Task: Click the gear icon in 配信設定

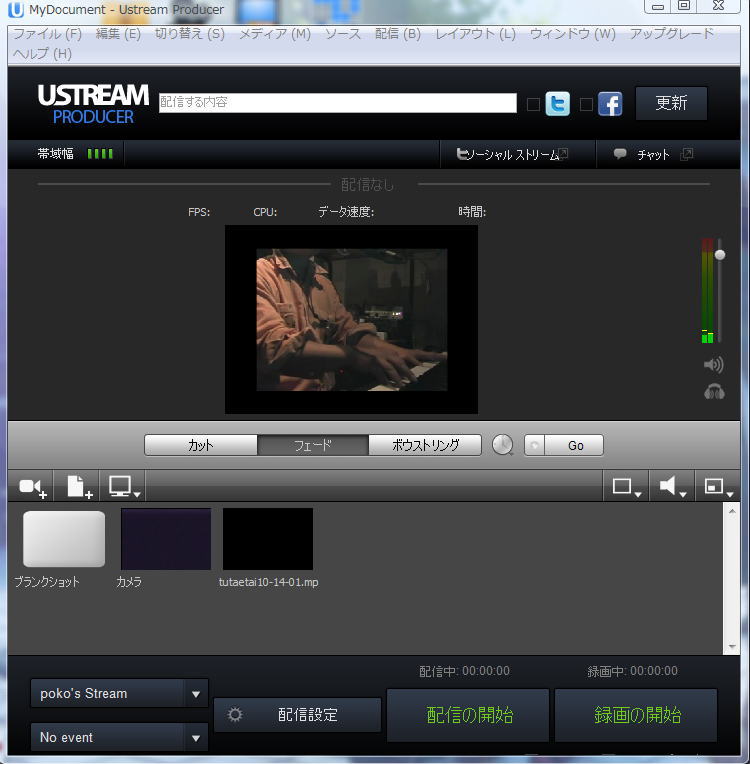Action: (235, 714)
